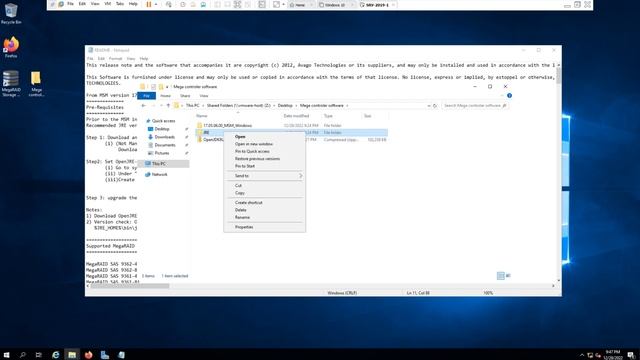Open the Mega controller desktop folder
Viewport: 640px width, 360px height.
click(x=36, y=83)
